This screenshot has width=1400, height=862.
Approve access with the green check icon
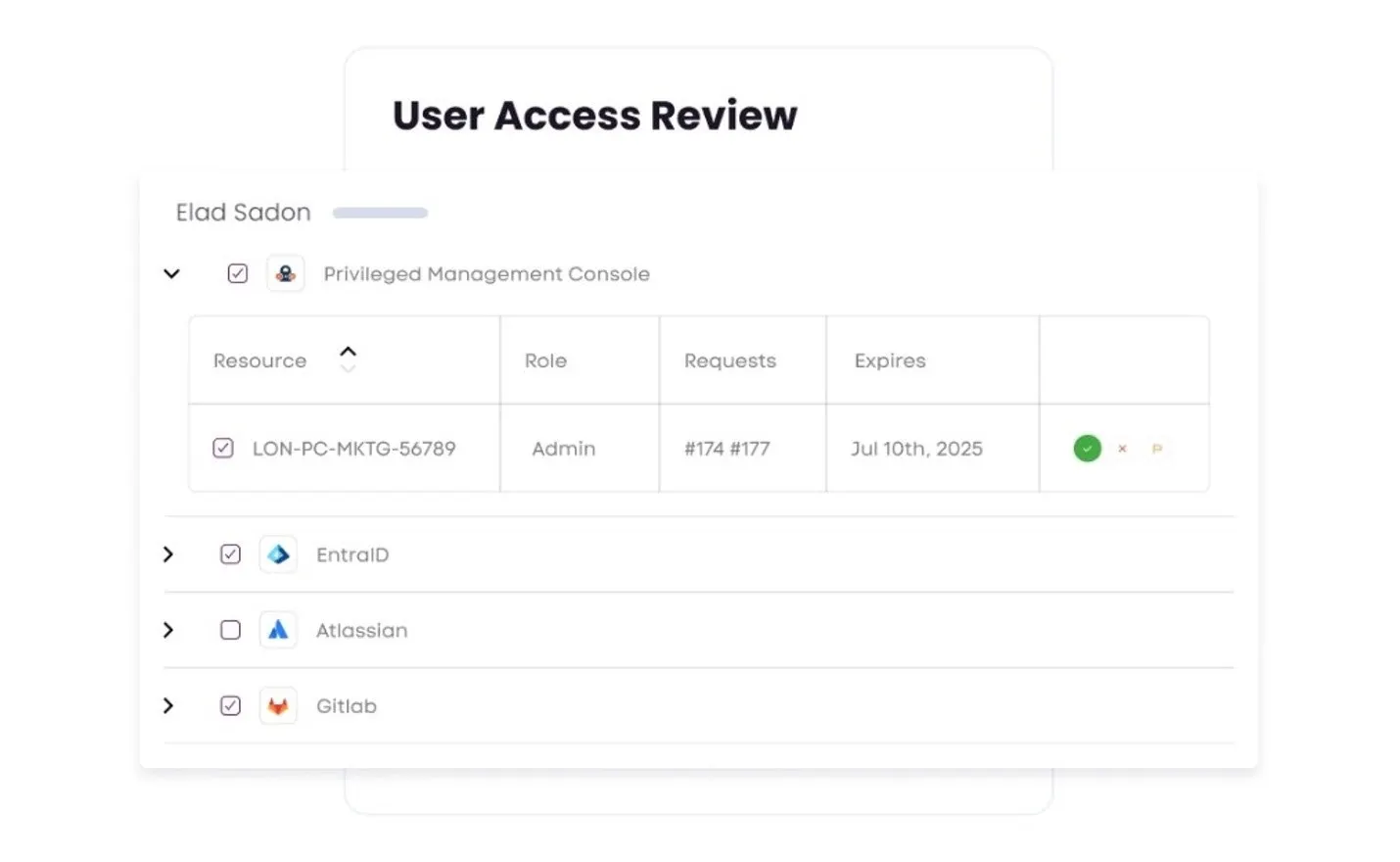point(1087,449)
